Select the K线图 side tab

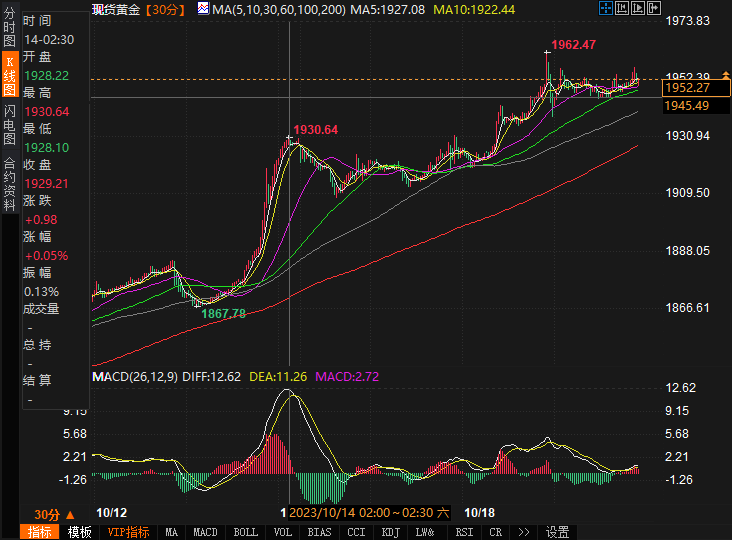(x=9, y=76)
